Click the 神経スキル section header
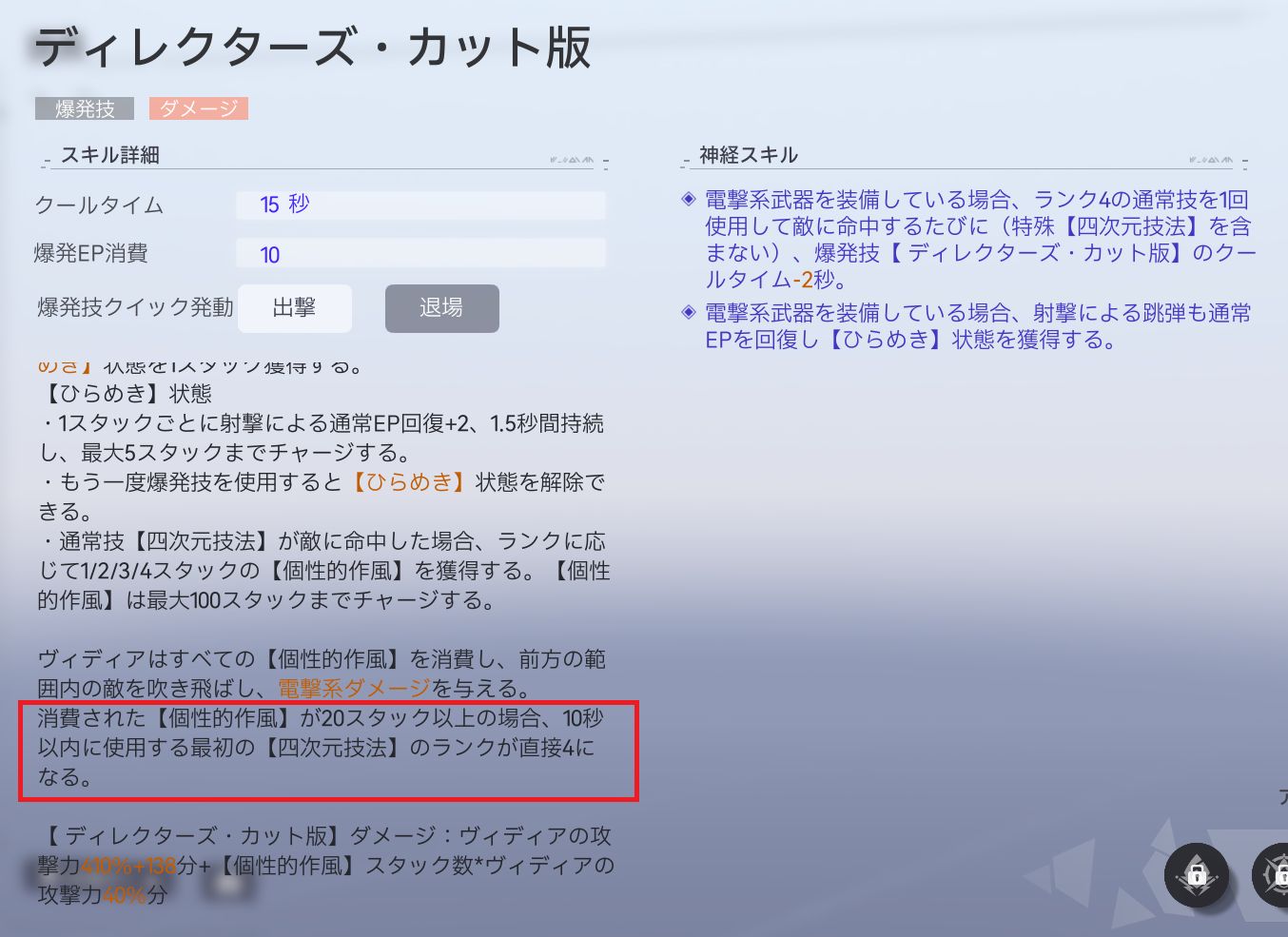The image size is (1288, 937). 748,155
